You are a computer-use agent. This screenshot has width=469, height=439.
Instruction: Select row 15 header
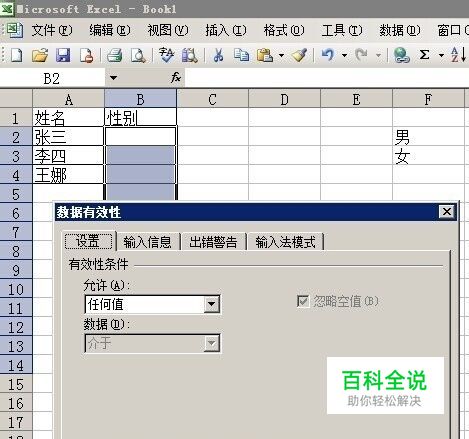pyautogui.click(x=16, y=384)
